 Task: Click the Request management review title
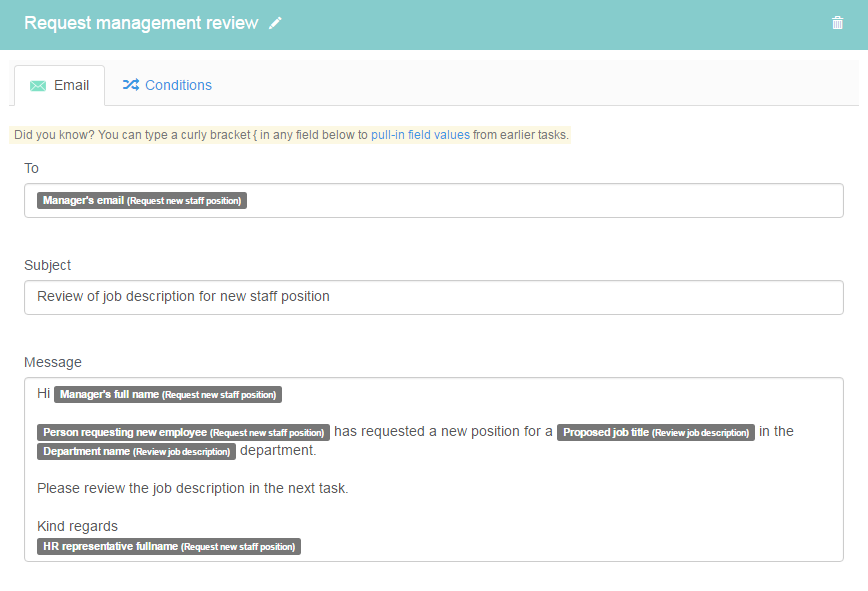(141, 23)
